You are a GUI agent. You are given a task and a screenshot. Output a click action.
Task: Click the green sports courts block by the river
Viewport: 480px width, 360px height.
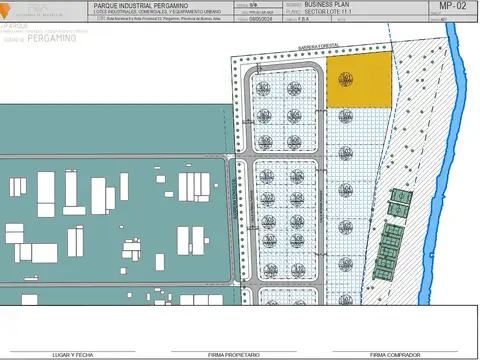392,235
